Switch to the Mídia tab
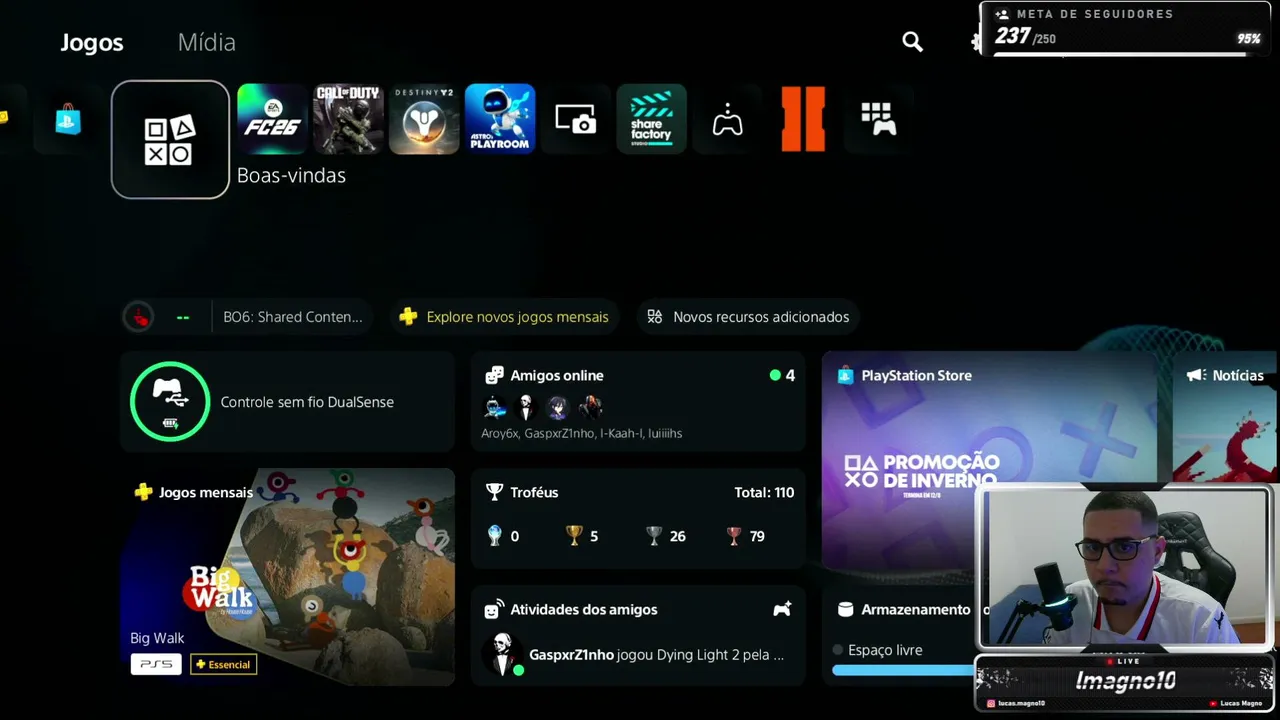 207,42
